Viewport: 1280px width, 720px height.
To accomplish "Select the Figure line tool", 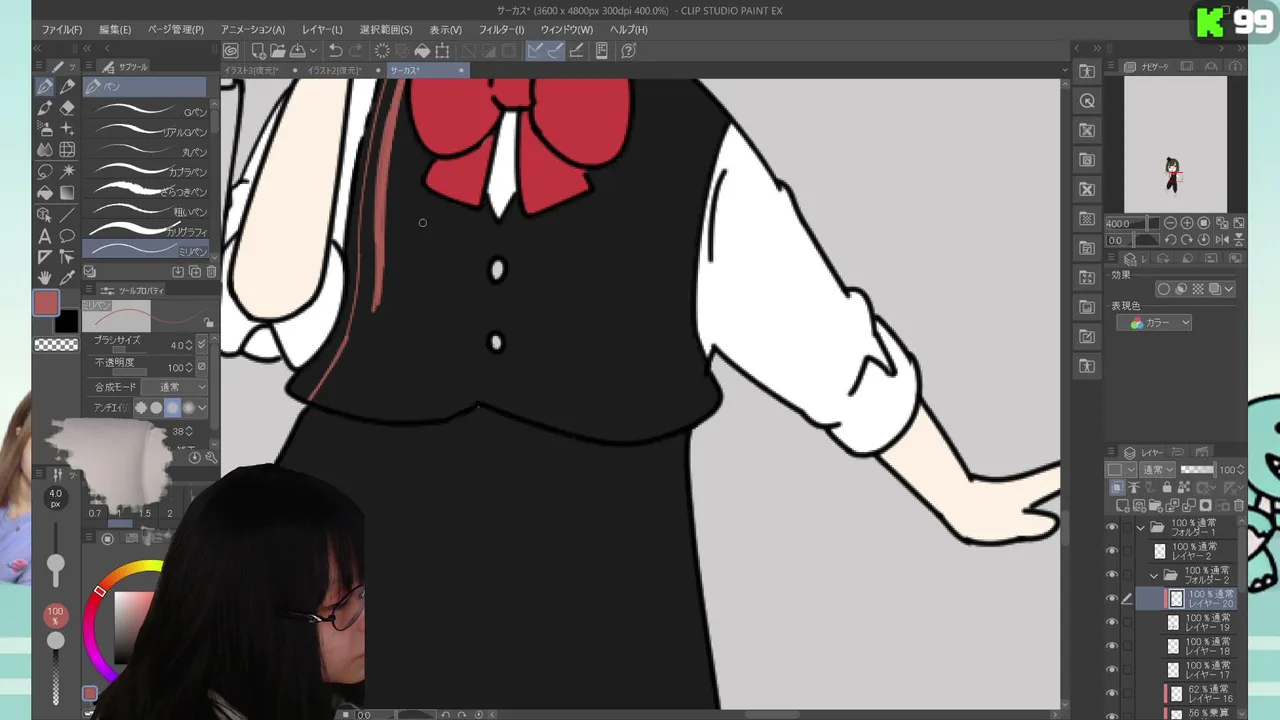I will coord(67,214).
